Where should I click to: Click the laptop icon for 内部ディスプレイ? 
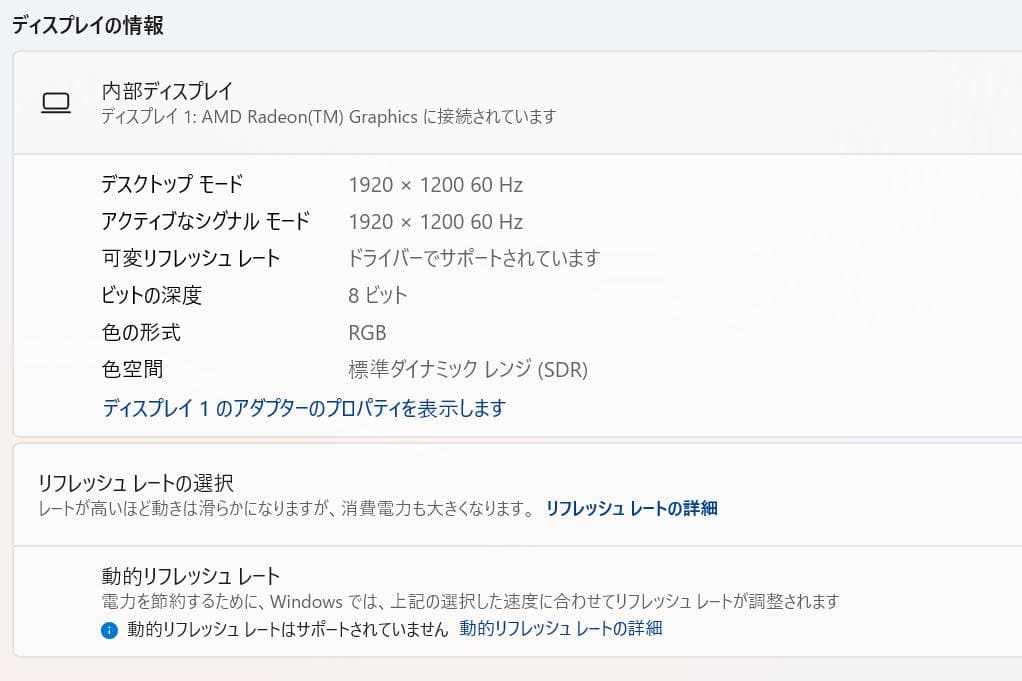pyautogui.click(x=56, y=103)
